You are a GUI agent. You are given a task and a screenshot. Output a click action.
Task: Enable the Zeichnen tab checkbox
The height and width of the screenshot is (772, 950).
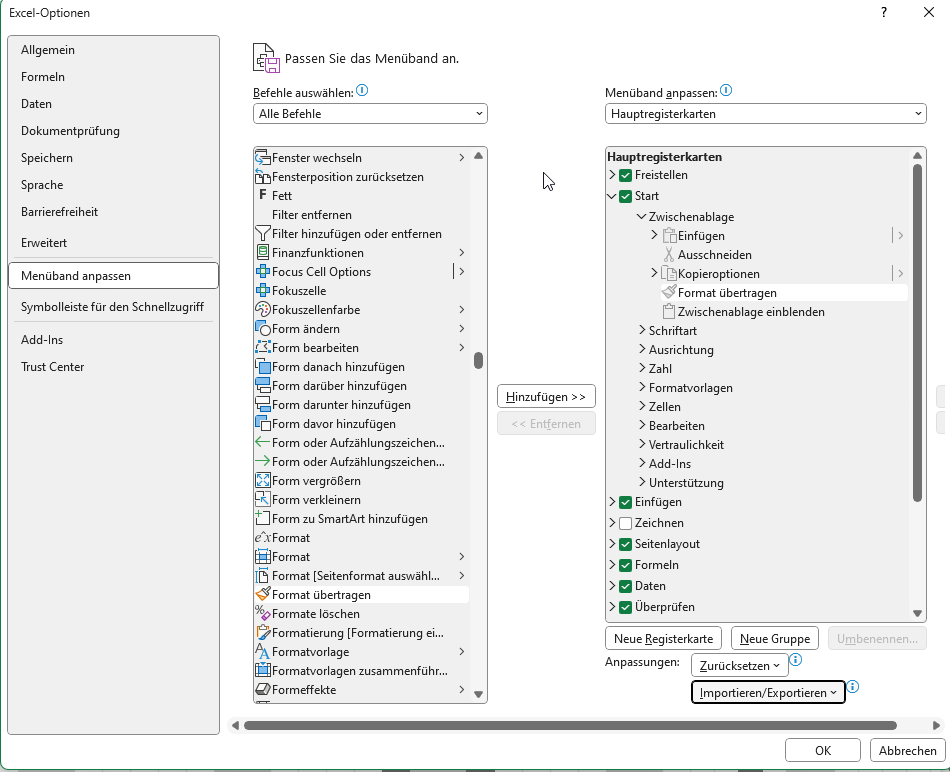click(626, 523)
